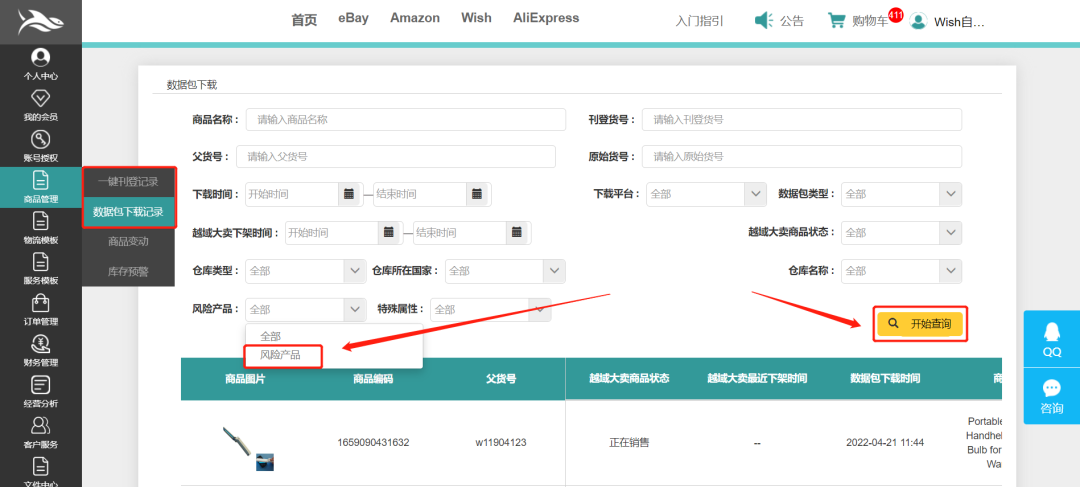Open 数据包下载记录 submenu item
The height and width of the screenshot is (487, 1080).
(x=129, y=212)
